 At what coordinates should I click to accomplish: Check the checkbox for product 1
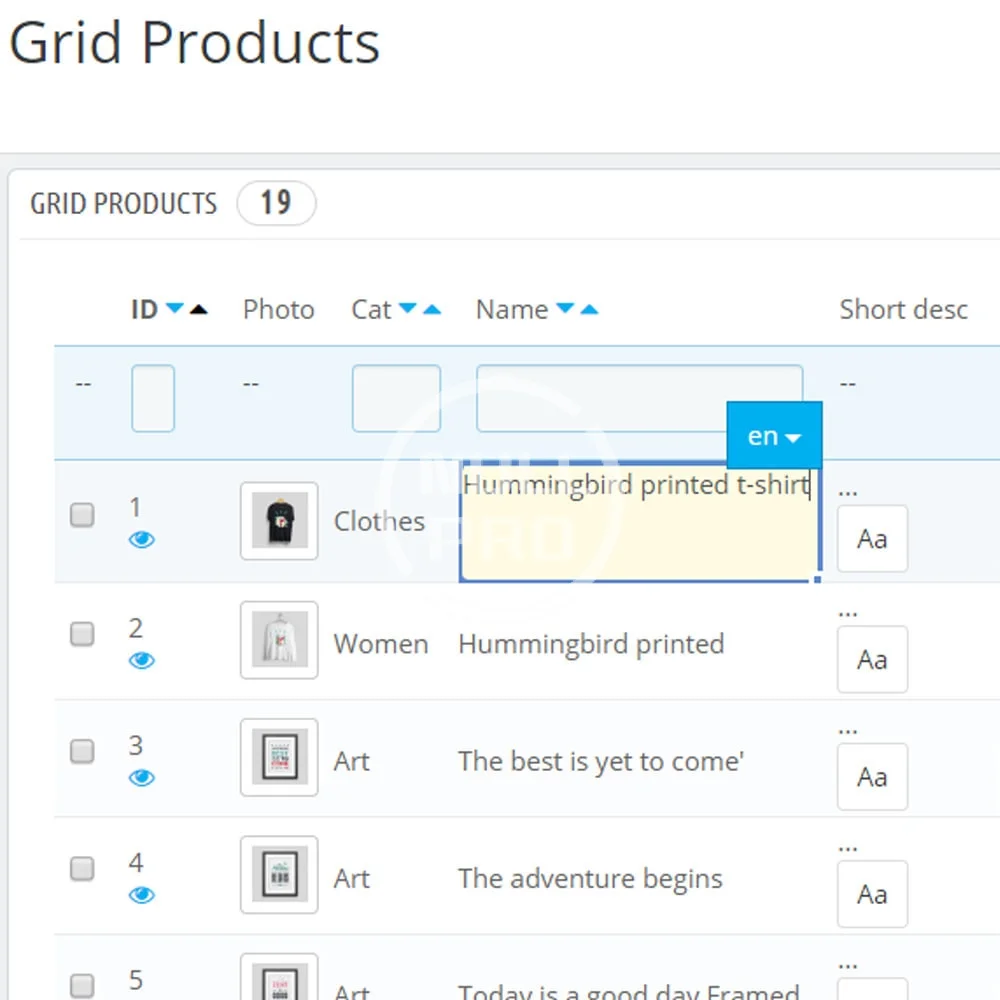(82, 515)
